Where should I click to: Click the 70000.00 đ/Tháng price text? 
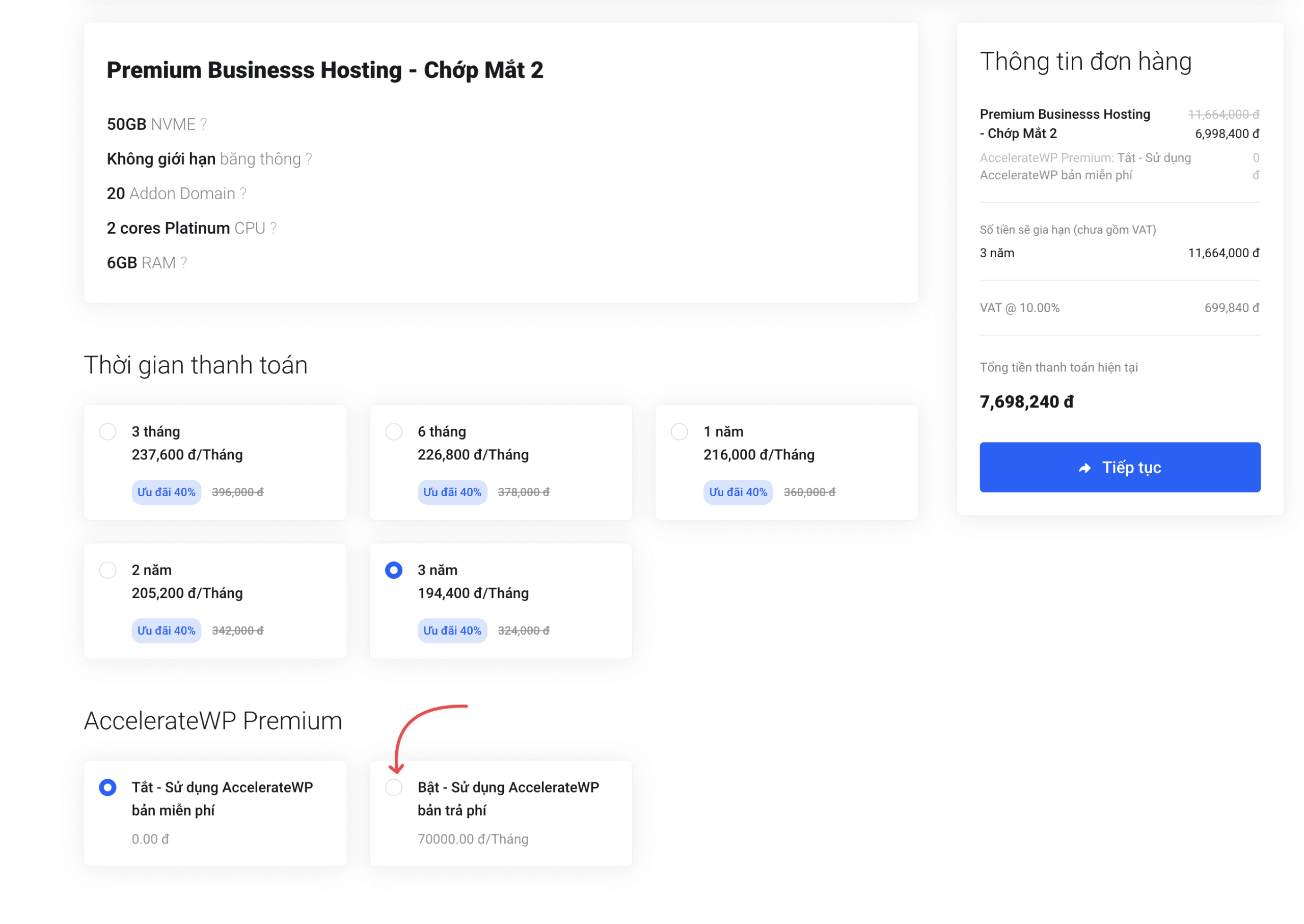point(473,838)
